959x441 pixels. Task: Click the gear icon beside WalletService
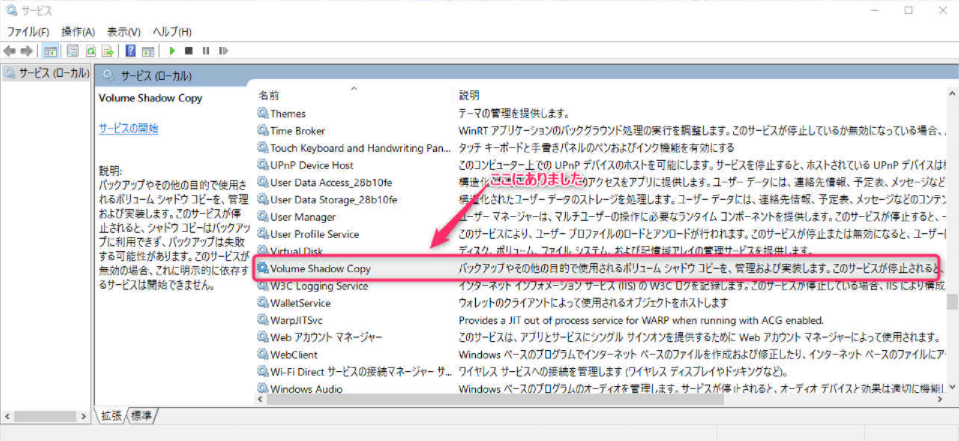263,303
